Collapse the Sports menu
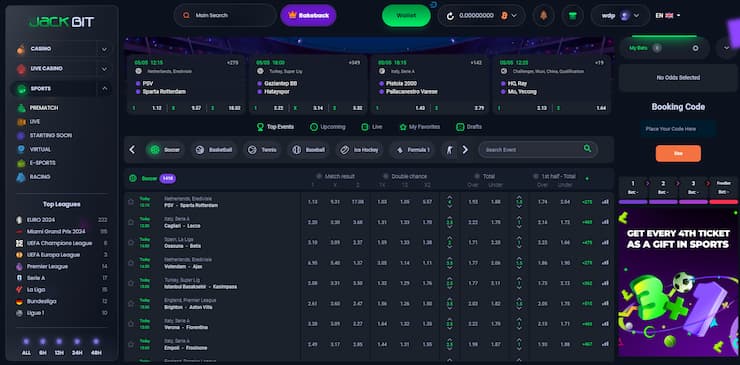740x365 pixels. tap(104, 89)
